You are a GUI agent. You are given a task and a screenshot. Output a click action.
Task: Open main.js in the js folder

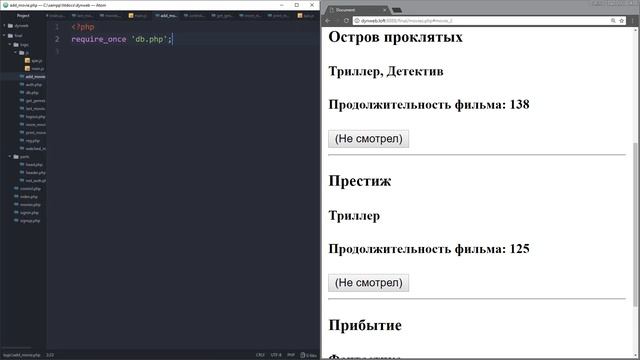click(x=34, y=69)
